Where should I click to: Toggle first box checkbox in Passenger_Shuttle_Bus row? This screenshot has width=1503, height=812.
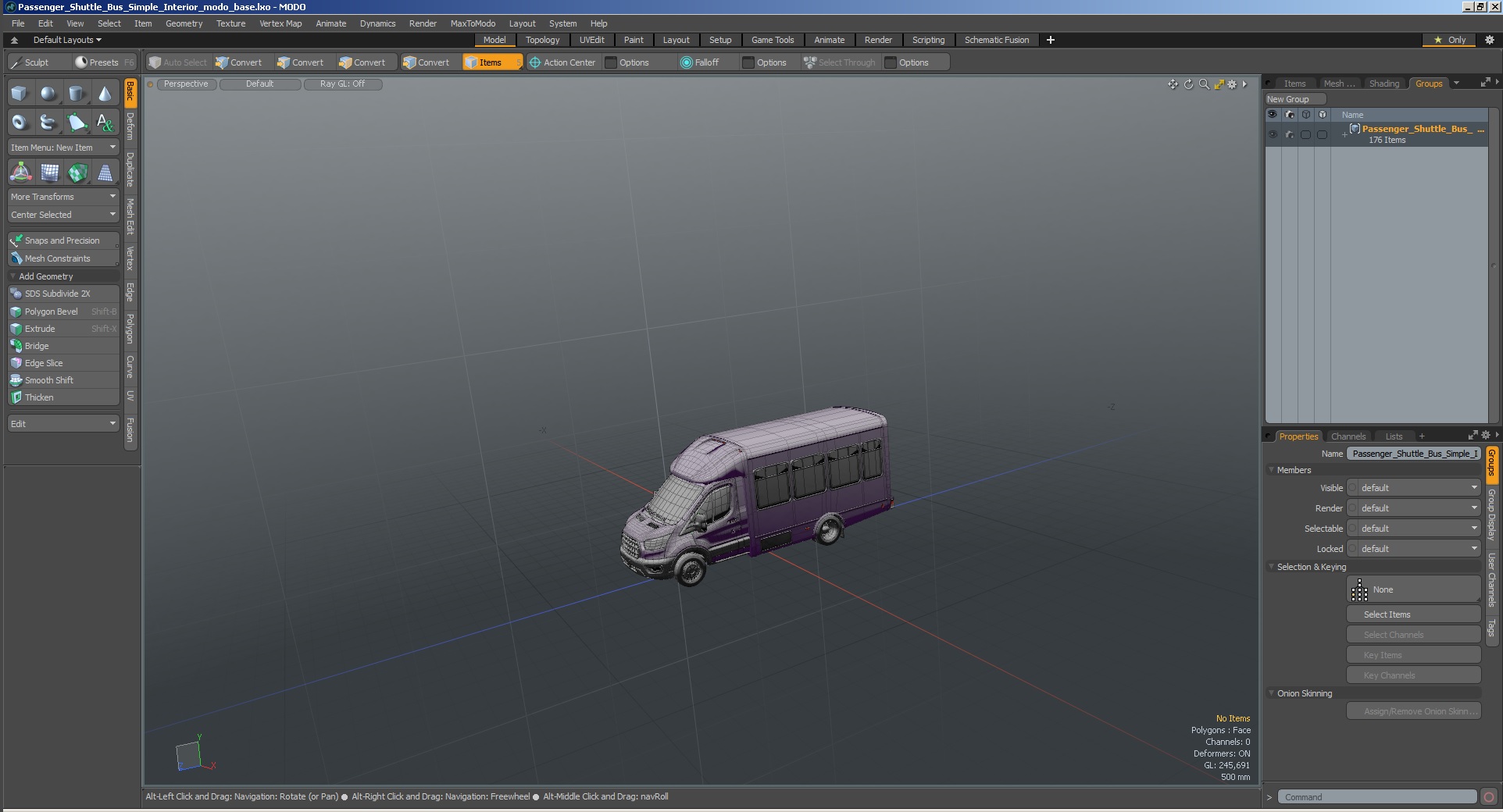click(x=1305, y=134)
